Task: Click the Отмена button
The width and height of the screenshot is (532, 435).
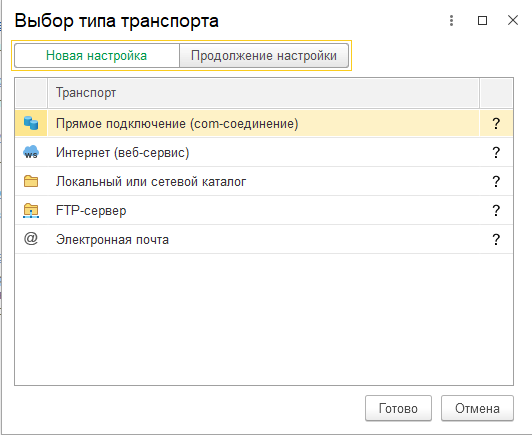Action: pyautogui.click(x=477, y=408)
